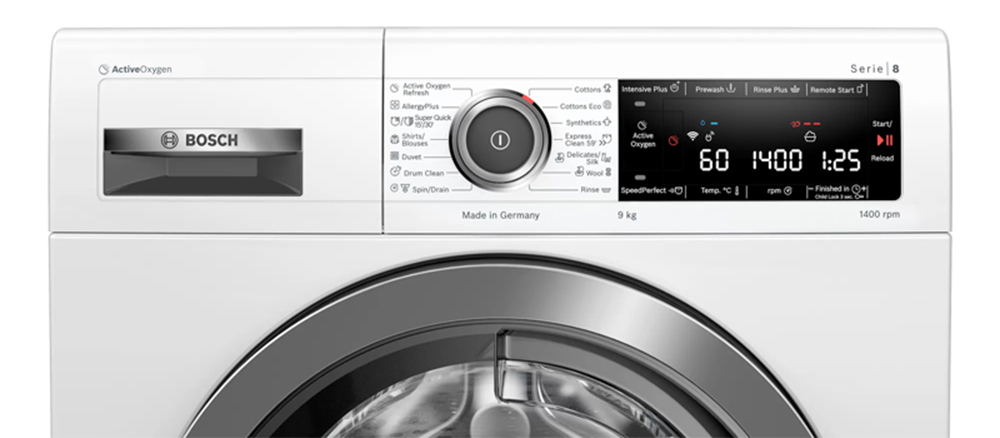Click the 1400 rpm text below display
Image resolution: width=1000 pixels, height=438 pixels.
879,215
